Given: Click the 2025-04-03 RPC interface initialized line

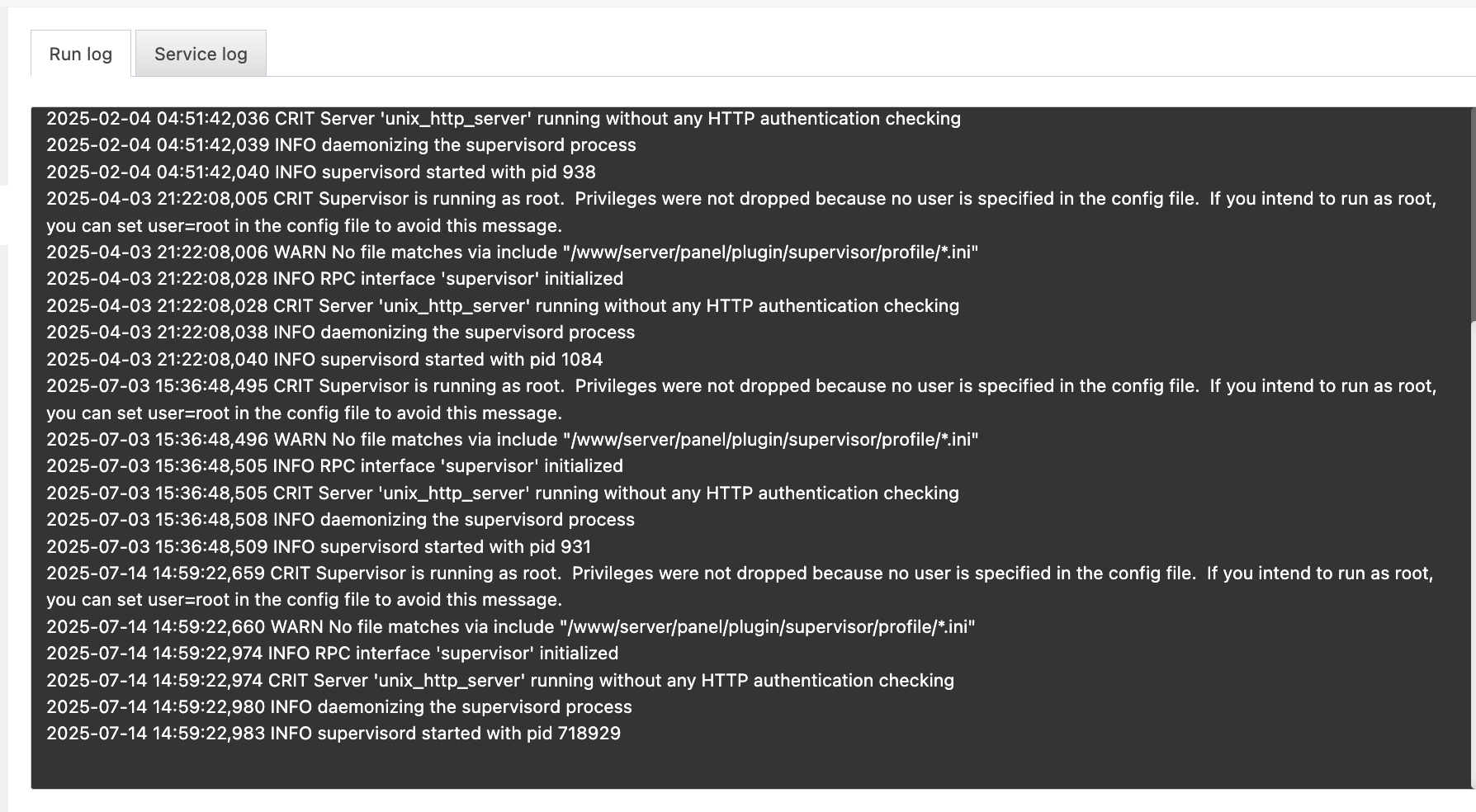Looking at the screenshot, I should click(x=334, y=279).
